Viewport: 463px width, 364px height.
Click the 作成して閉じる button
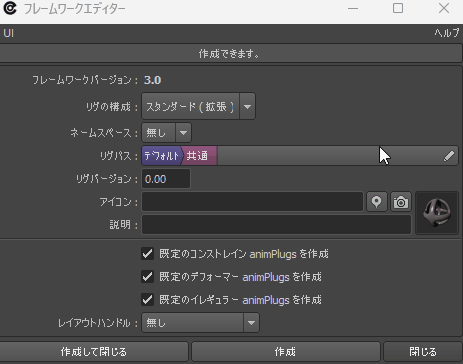(94, 352)
